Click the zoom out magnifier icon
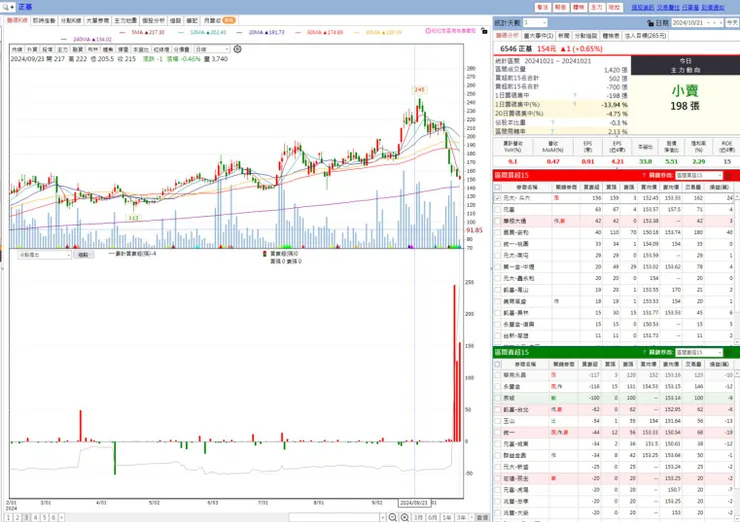Viewport: 740px width, 522px height. pyautogui.click(x=393, y=517)
